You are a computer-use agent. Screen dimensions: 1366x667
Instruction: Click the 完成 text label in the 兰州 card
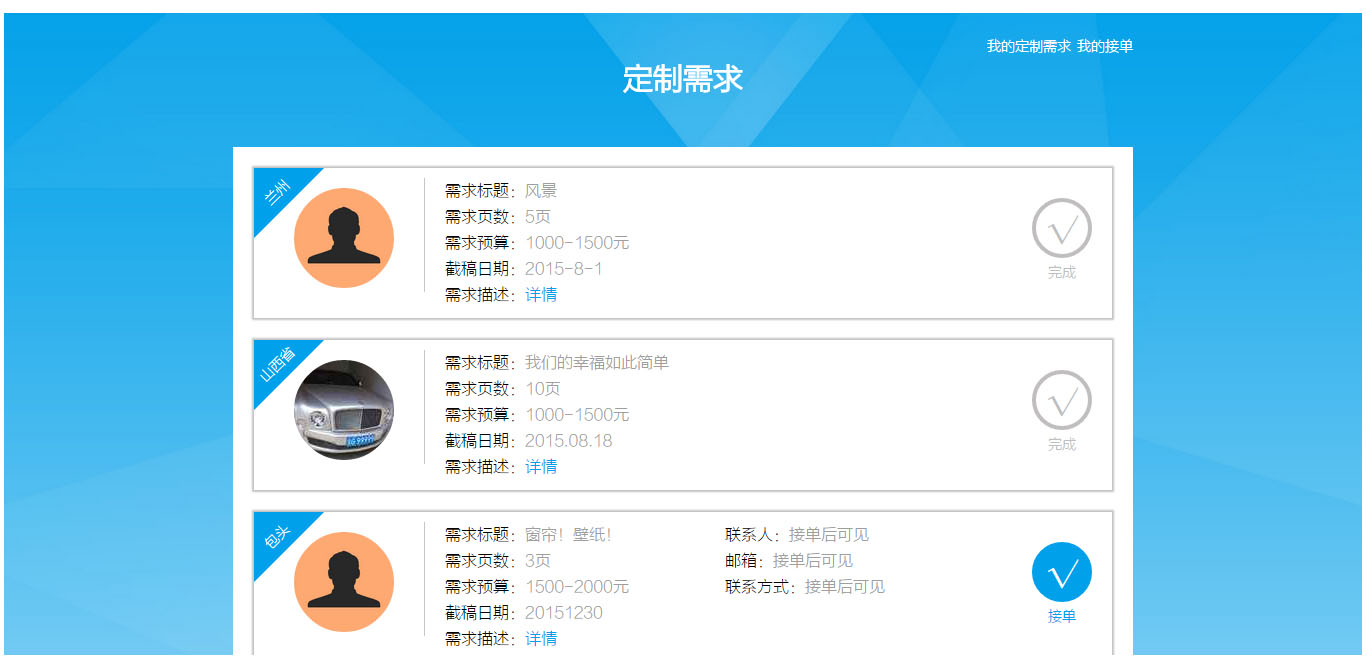pos(1061,273)
